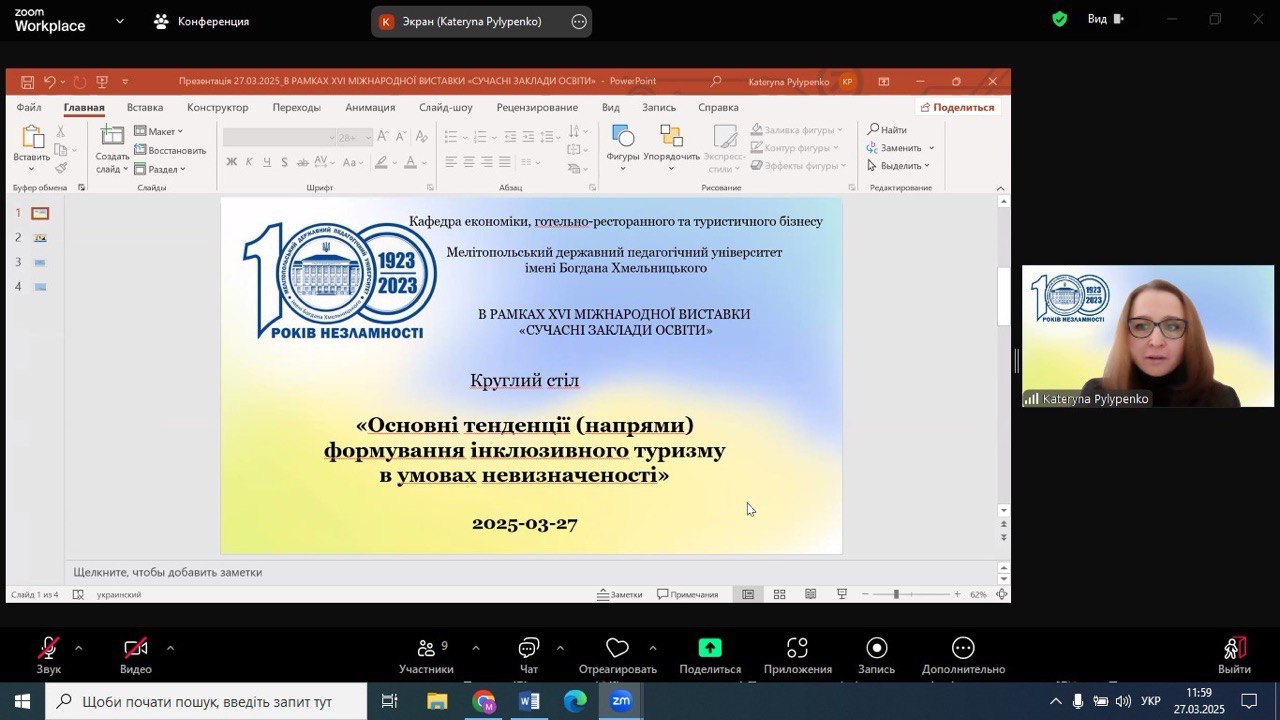Unmute the microphone in Zoom
1280x720 pixels.
click(48, 649)
